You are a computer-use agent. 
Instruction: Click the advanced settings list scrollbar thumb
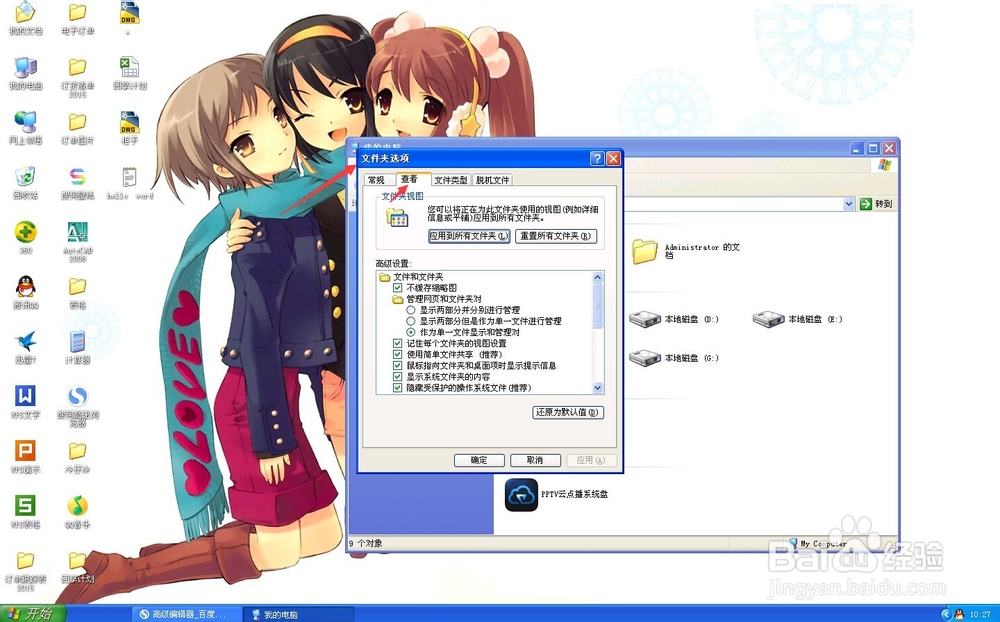(x=598, y=305)
